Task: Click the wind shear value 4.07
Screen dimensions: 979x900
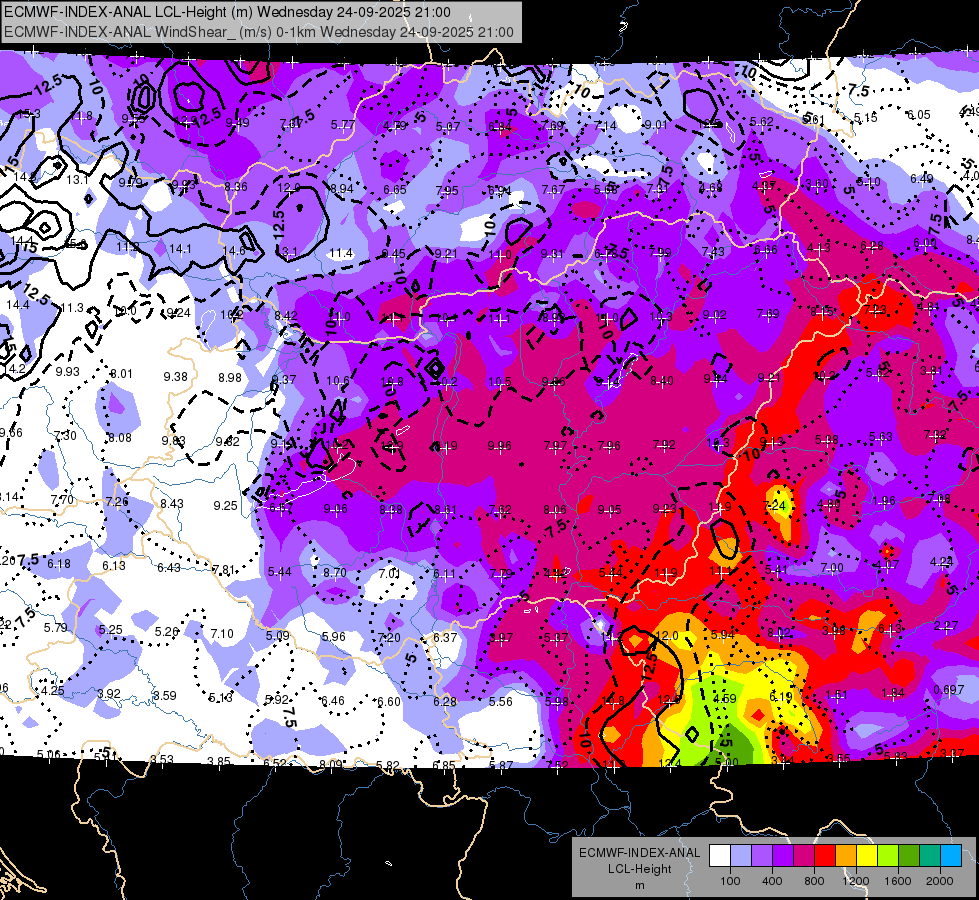Action: (x=887, y=565)
